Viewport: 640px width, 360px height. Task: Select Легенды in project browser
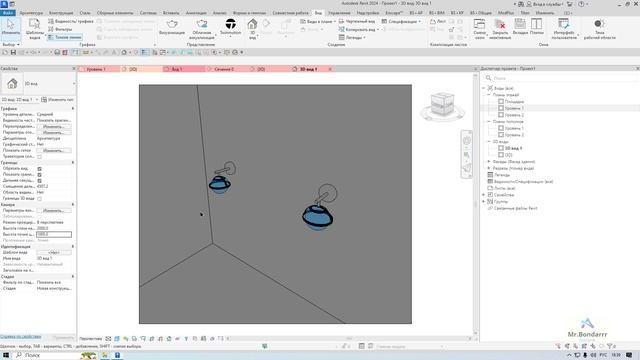pos(502,175)
